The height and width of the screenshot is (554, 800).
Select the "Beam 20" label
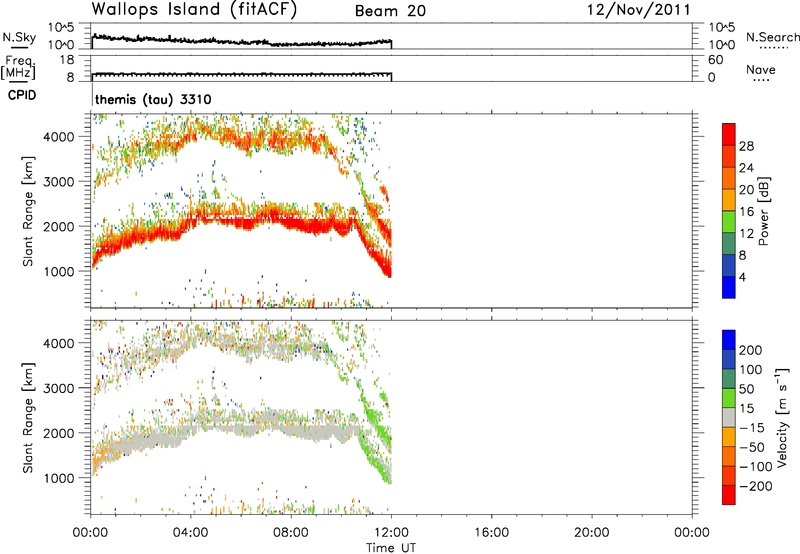(x=390, y=11)
